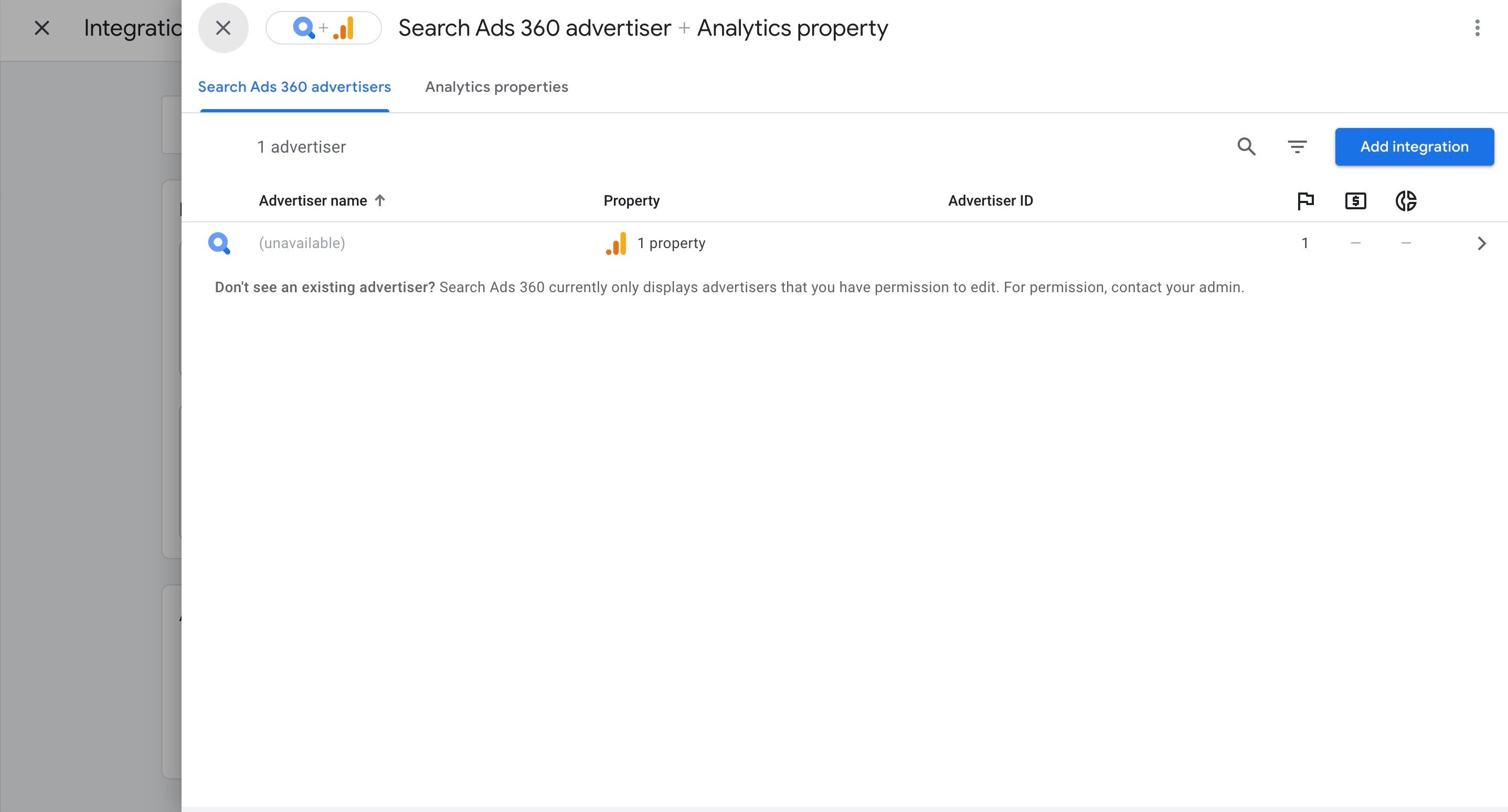Click the flag column header icon
Image resolution: width=1508 pixels, height=812 pixels.
pos(1305,201)
